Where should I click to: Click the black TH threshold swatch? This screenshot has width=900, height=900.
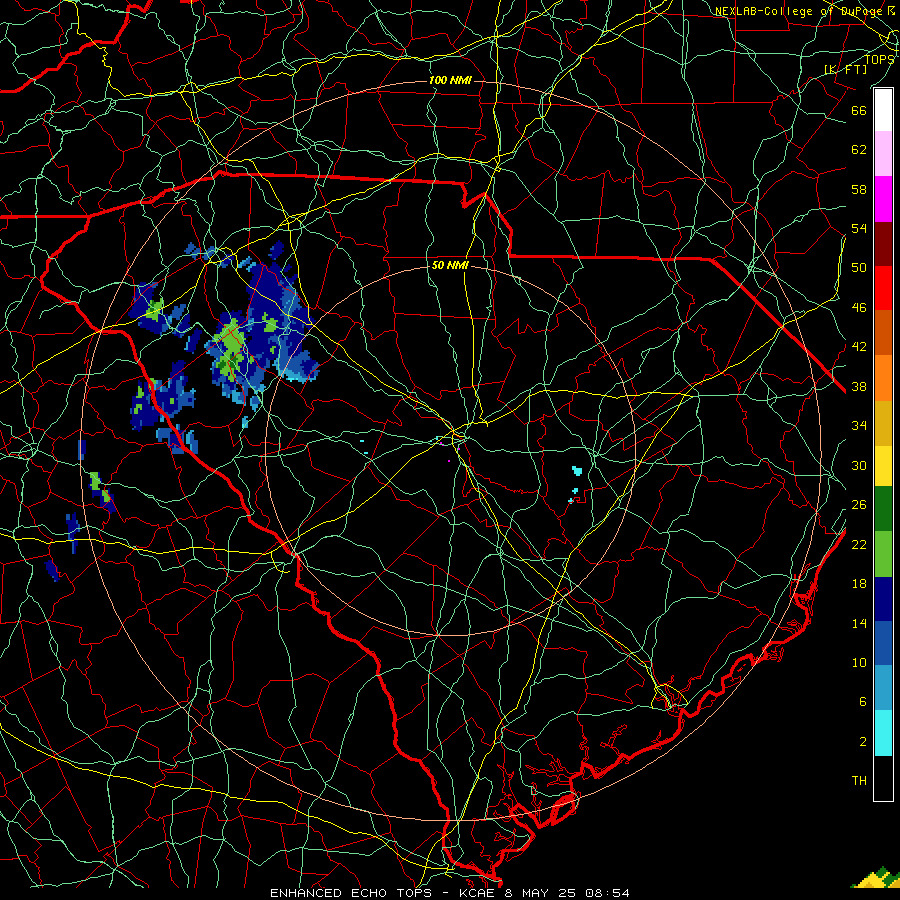click(883, 778)
